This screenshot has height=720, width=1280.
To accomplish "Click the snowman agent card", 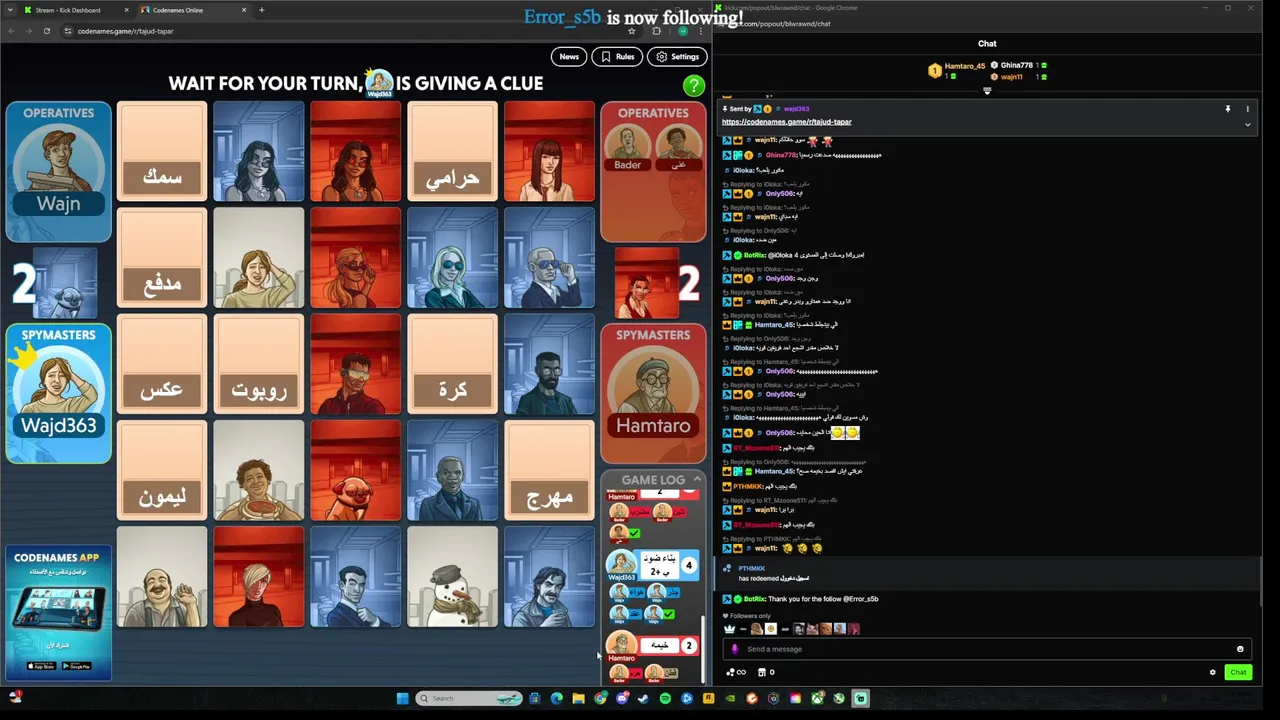I will [x=452, y=577].
